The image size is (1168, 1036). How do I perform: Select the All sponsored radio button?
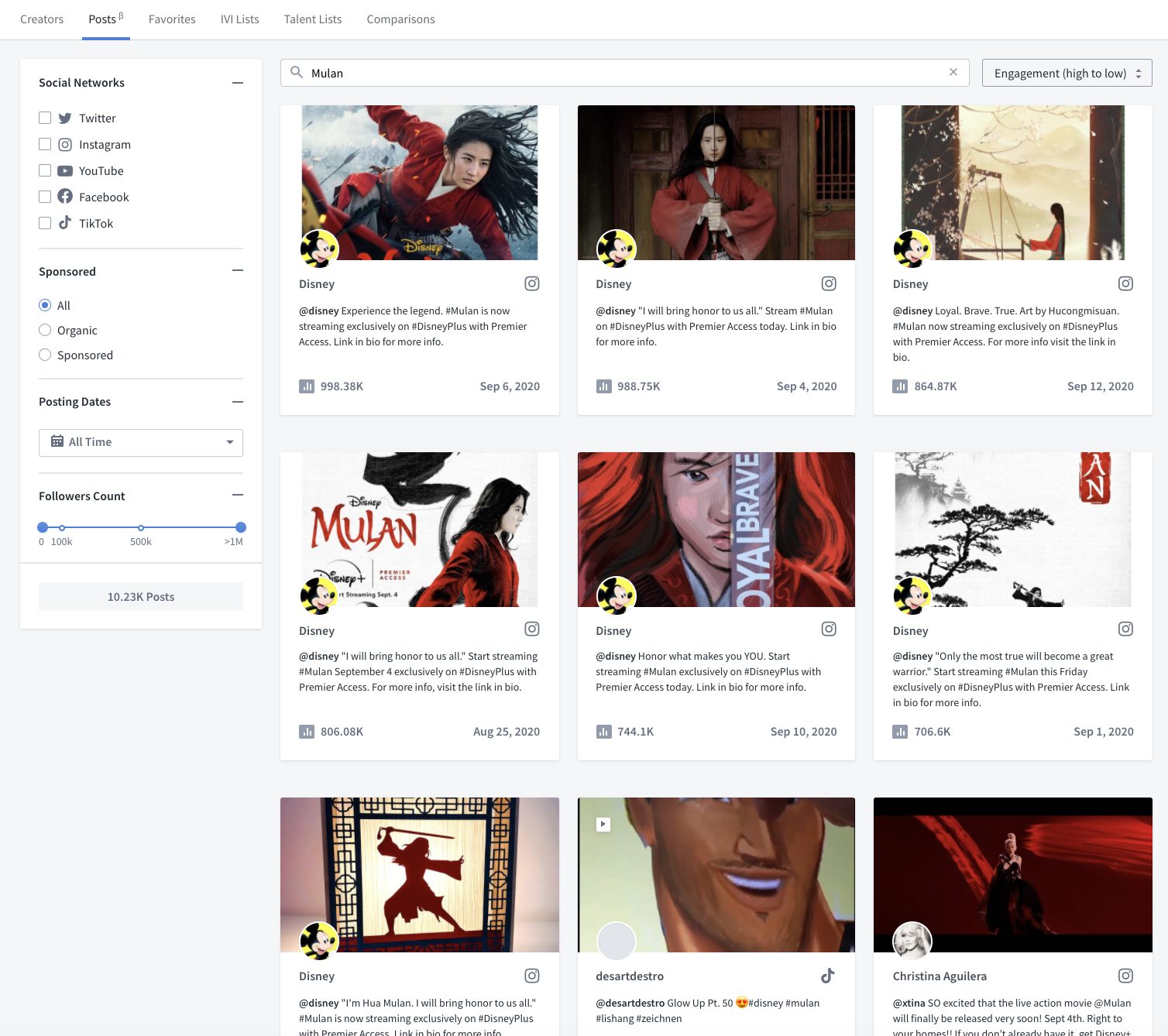[45, 305]
